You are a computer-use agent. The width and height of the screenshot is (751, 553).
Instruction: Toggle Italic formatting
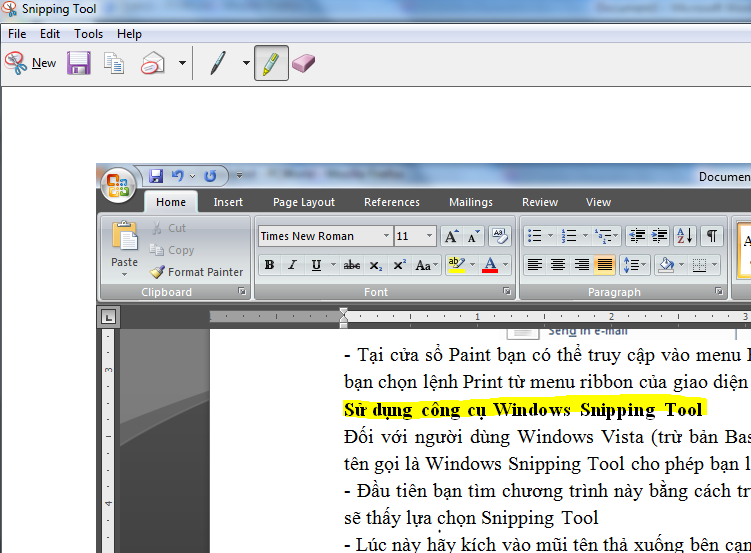pyautogui.click(x=292, y=265)
